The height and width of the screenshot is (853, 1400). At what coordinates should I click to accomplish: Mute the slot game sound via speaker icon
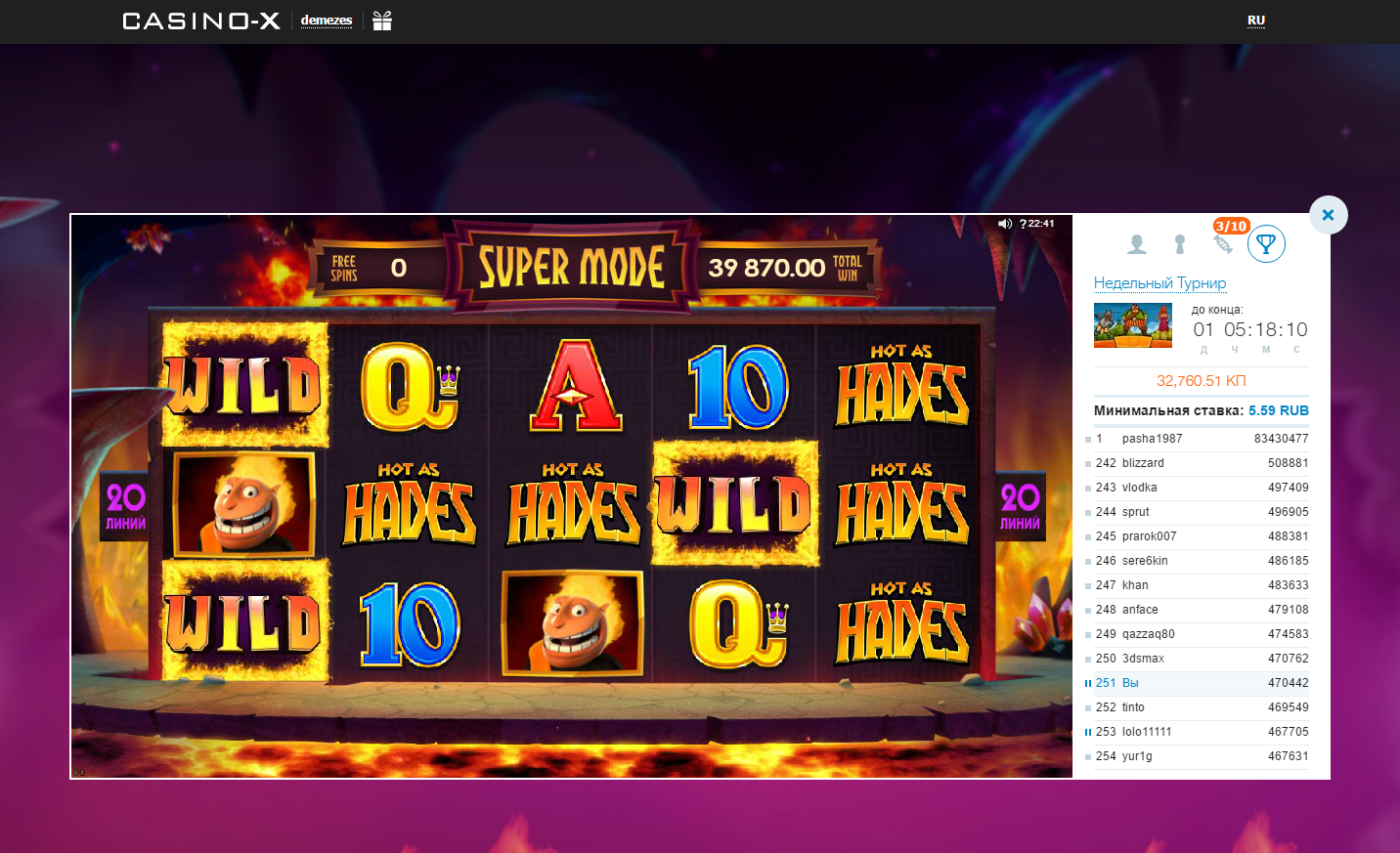tap(1004, 223)
